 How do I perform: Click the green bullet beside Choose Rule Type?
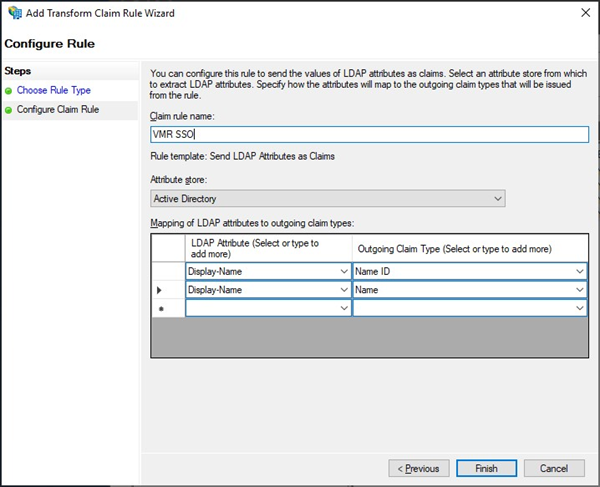(9, 90)
